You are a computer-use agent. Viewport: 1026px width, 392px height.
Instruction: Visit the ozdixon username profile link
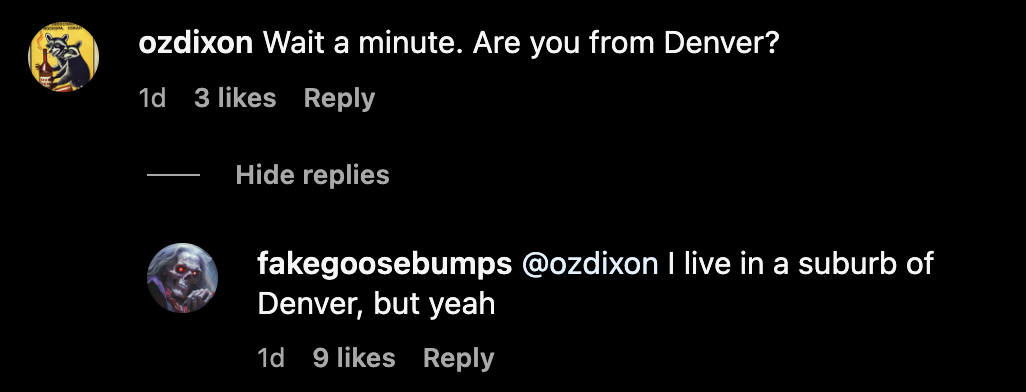tap(196, 44)
